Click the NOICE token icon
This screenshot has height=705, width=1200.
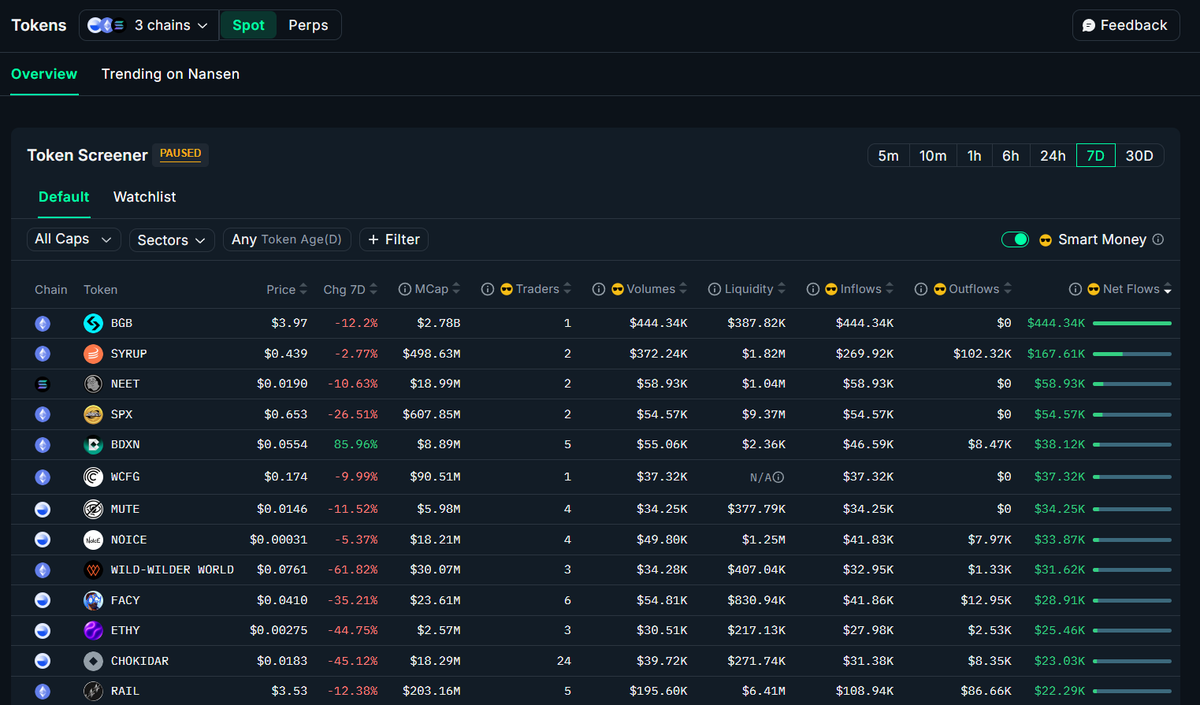click(93, 540)
